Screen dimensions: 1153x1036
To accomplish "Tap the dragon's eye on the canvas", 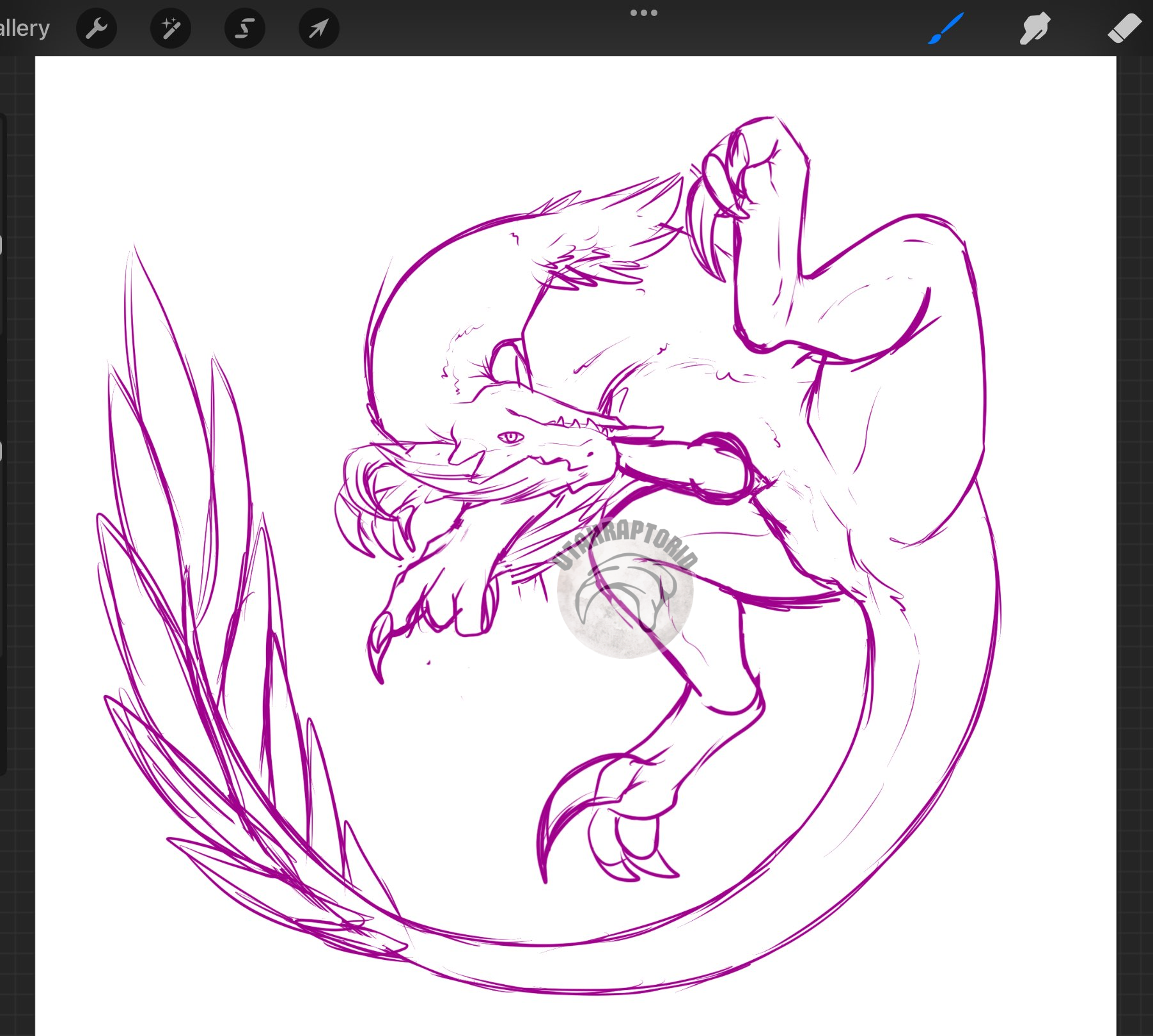I will [x=510, y=437].
